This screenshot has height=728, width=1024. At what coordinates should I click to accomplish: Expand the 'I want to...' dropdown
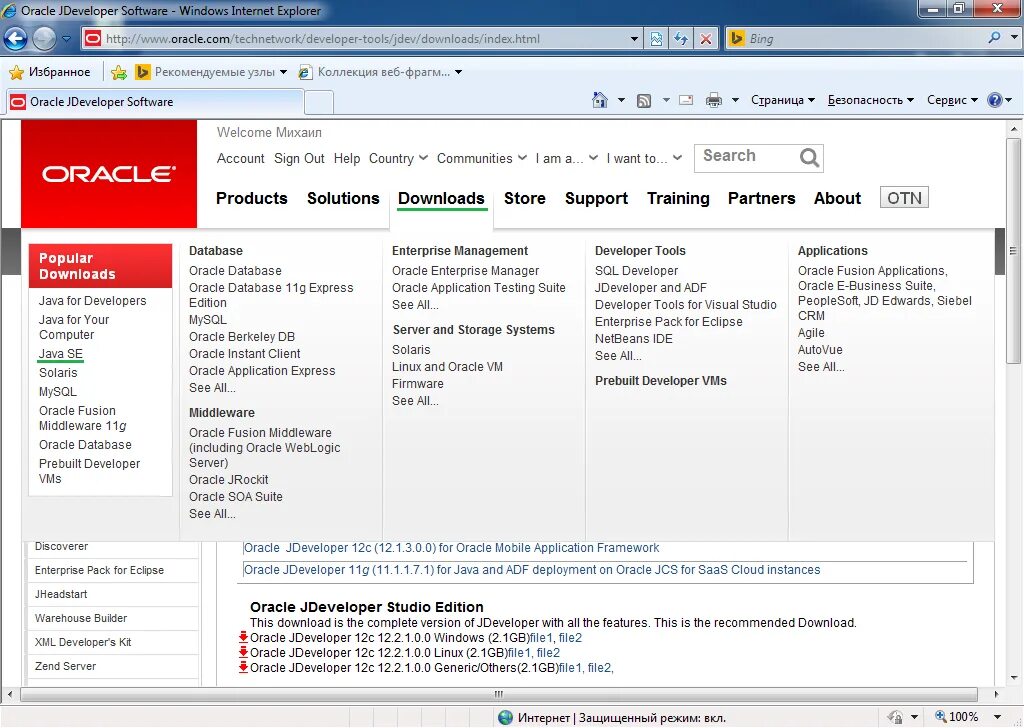(677, 158)
